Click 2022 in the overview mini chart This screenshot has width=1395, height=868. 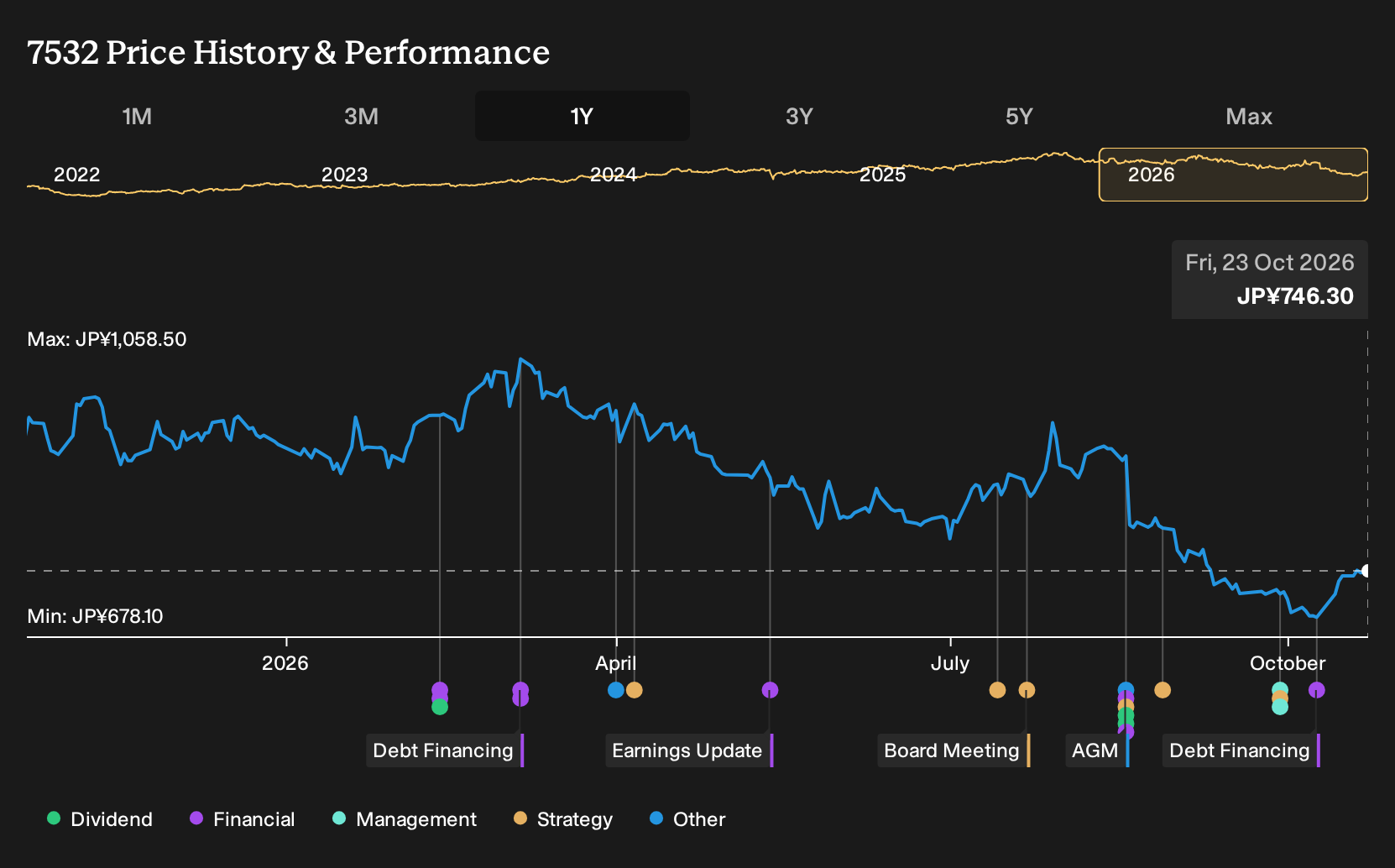76,175
